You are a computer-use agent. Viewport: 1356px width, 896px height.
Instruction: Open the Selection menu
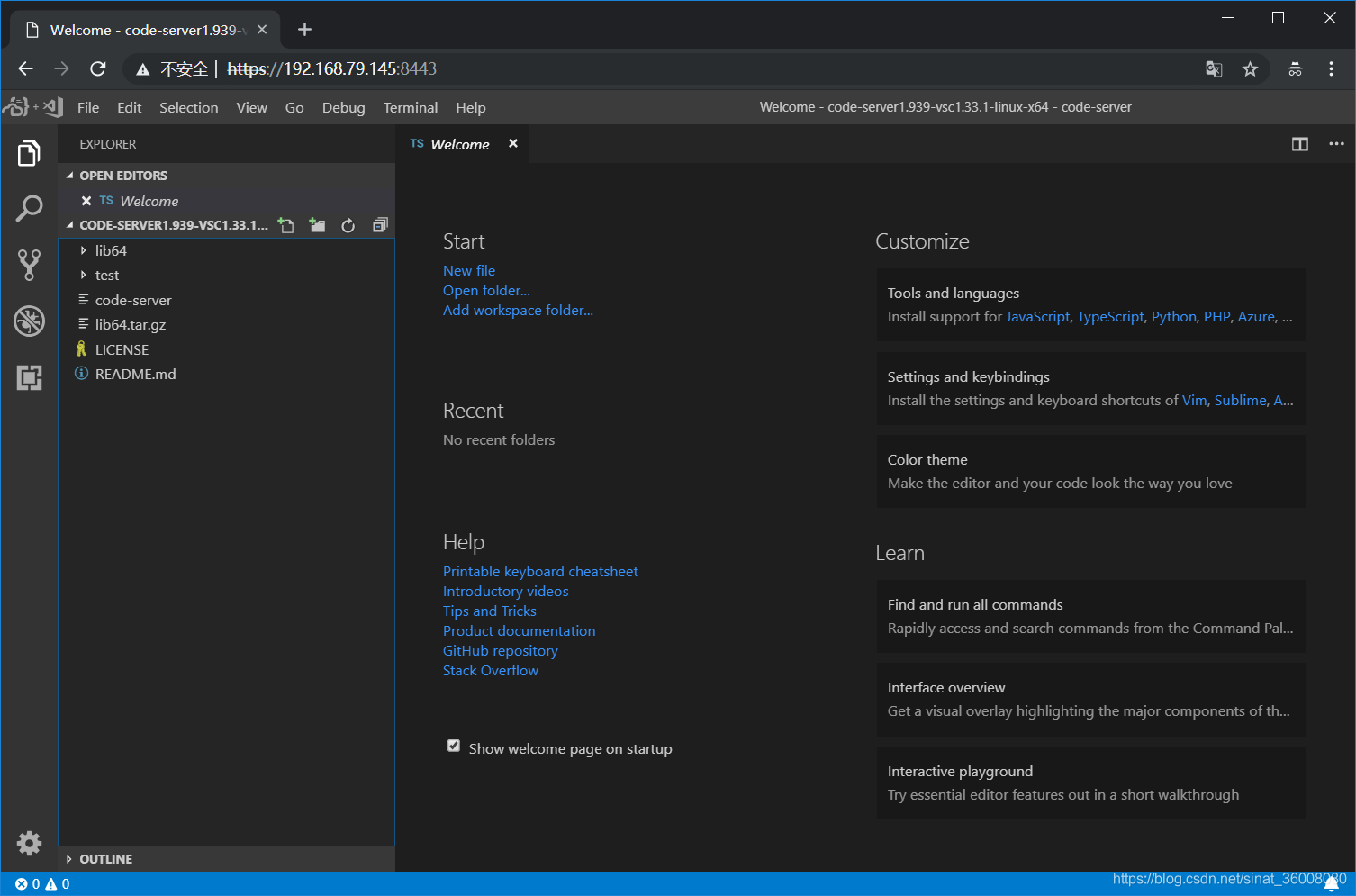coord(188,107)
